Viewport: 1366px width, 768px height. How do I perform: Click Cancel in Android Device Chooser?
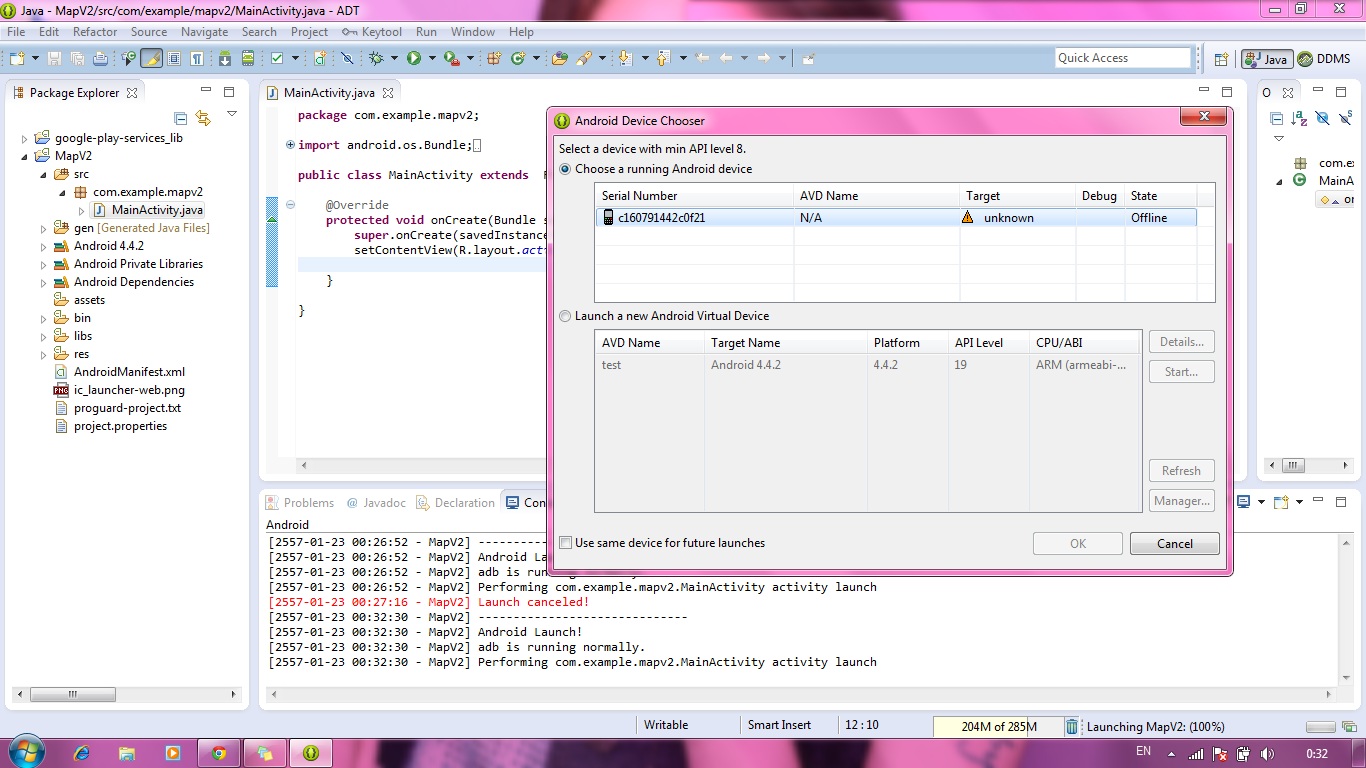[x=1174, y=544]
